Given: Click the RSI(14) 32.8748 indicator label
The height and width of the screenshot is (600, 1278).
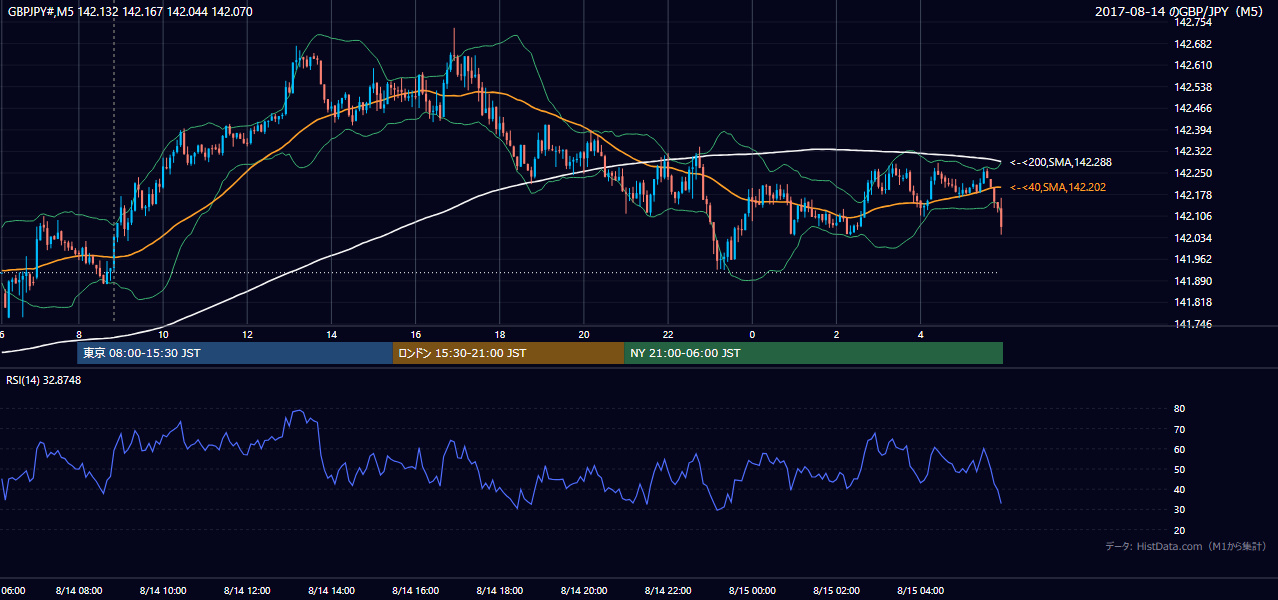Looking at the screenshot, I should pos(44,380).
